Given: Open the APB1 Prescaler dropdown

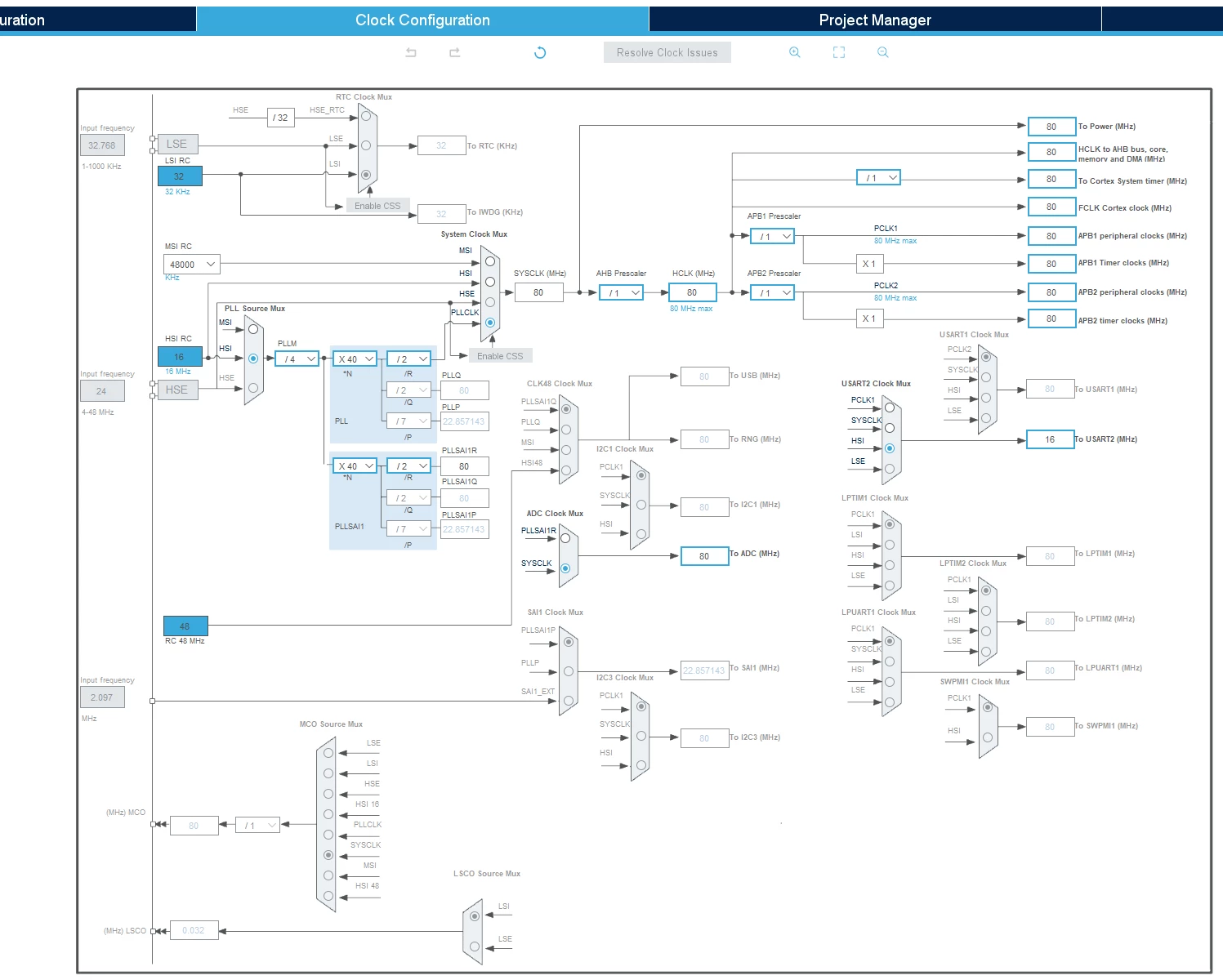Looking at the screenshot, I should [773, 237].
